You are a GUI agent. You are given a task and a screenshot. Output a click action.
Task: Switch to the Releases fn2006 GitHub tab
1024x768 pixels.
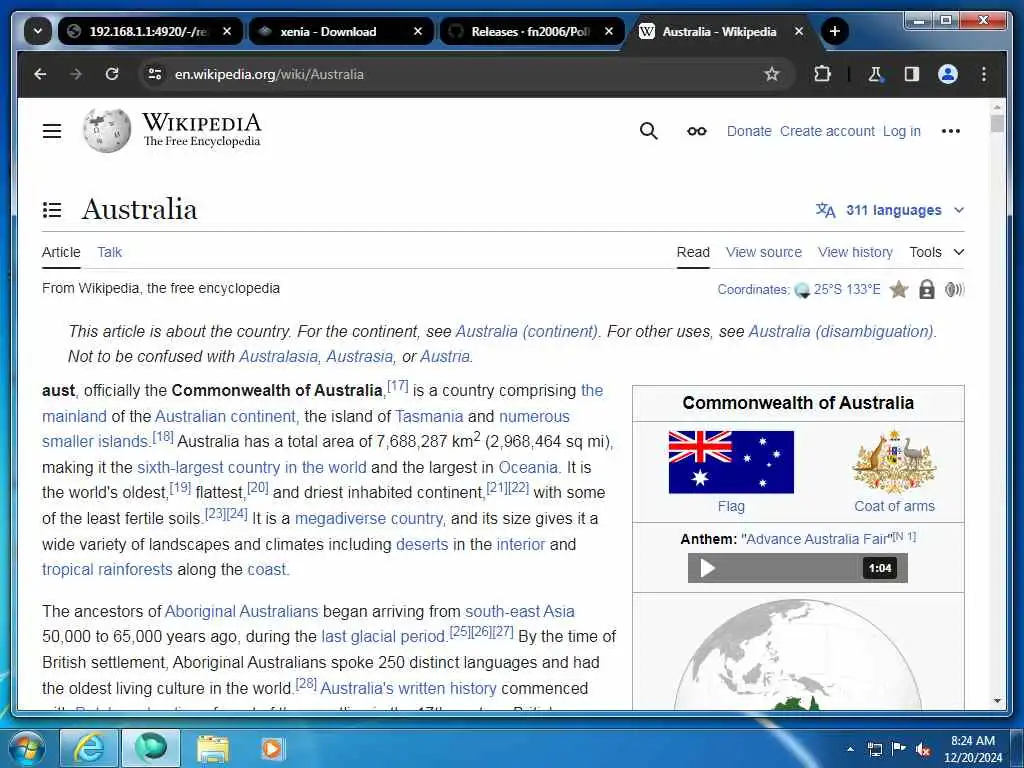point(532,31)
